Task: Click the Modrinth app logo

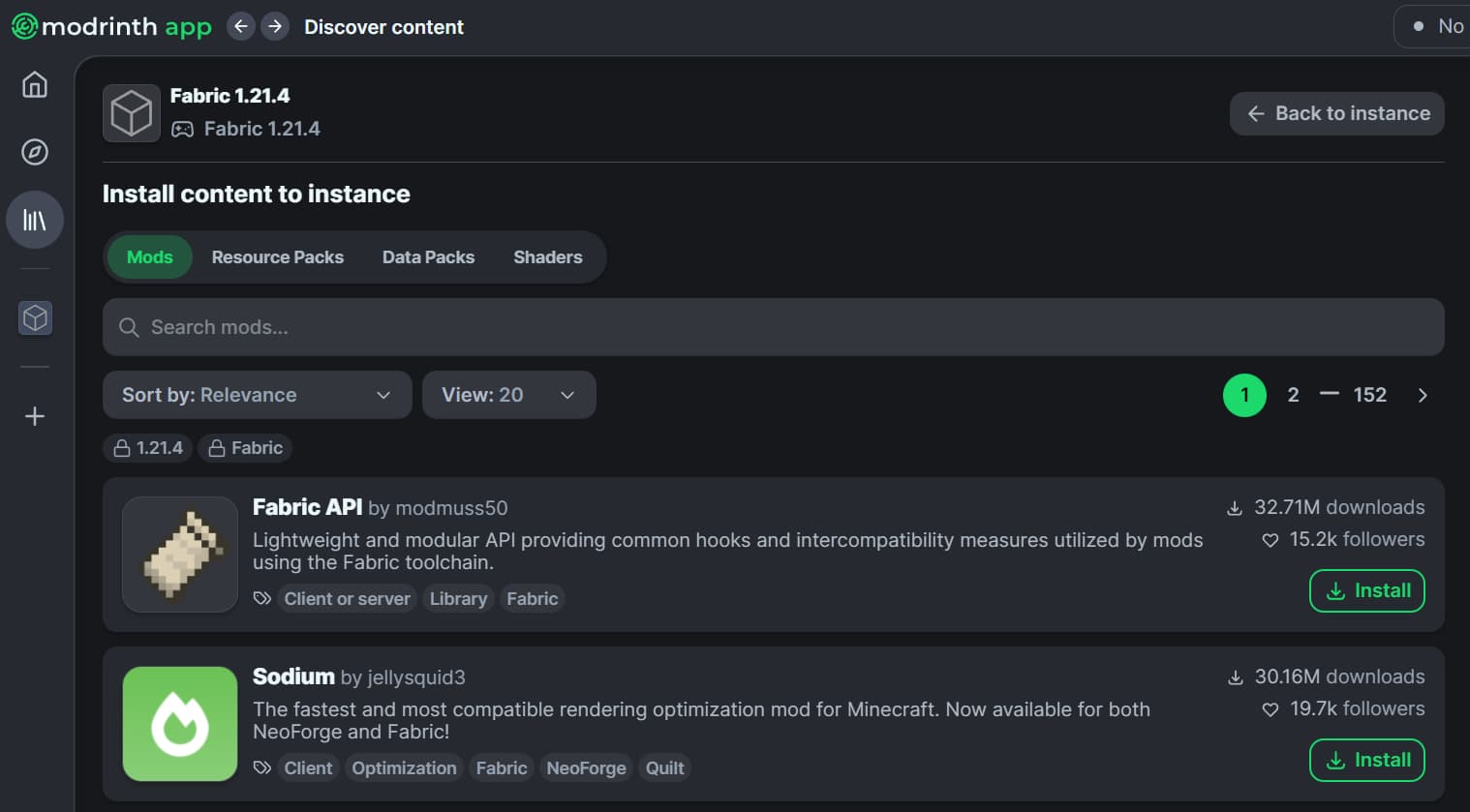Action: click(111, 26)
